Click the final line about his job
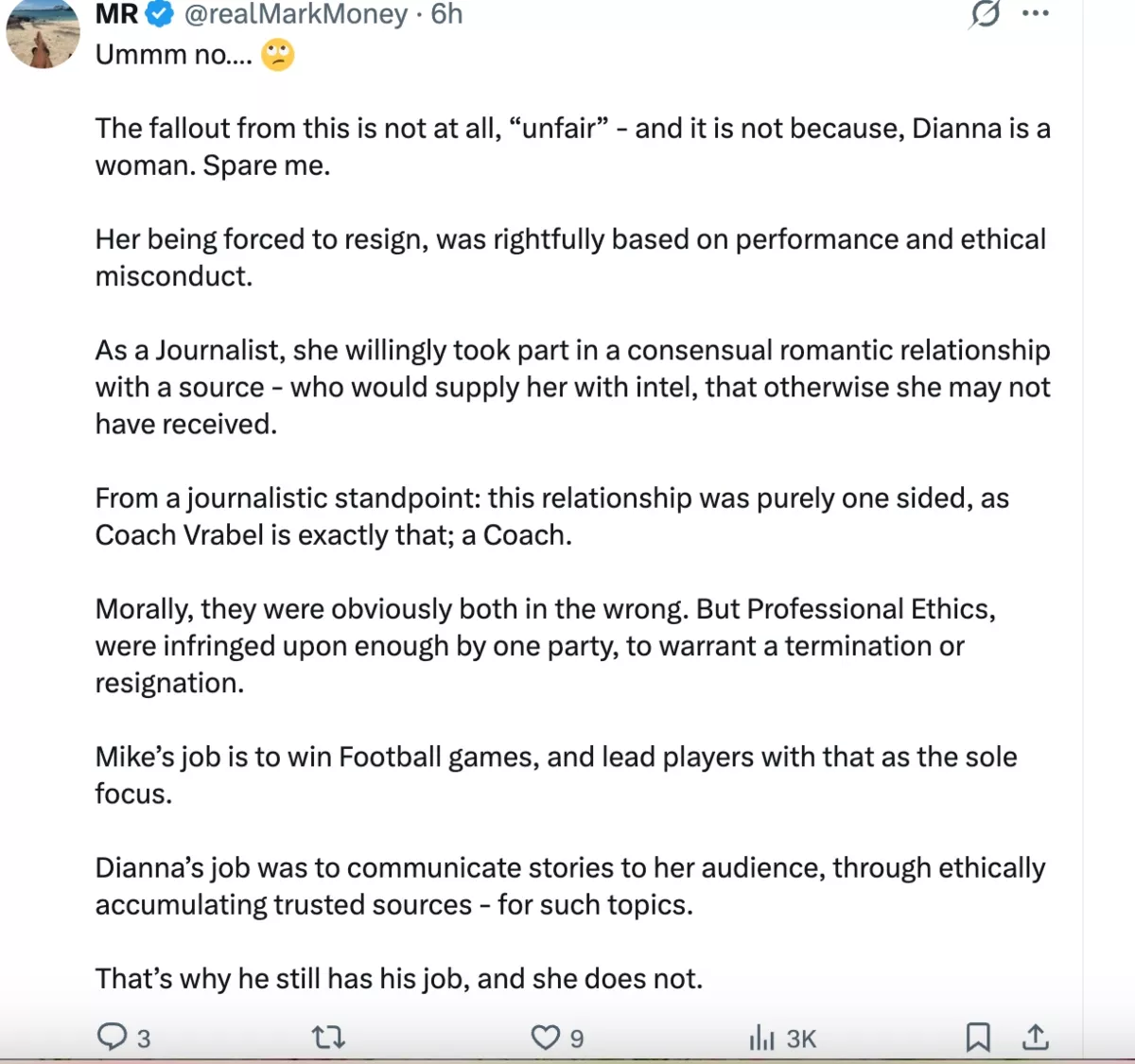1135x1064 pixels. (x=398, y=978)
